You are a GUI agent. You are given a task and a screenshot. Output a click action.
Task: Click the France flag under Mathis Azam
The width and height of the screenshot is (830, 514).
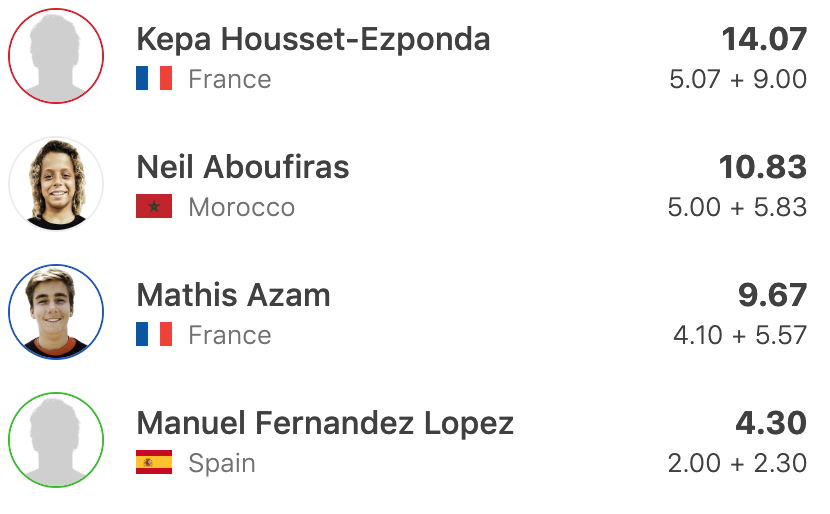click(154, 335)
